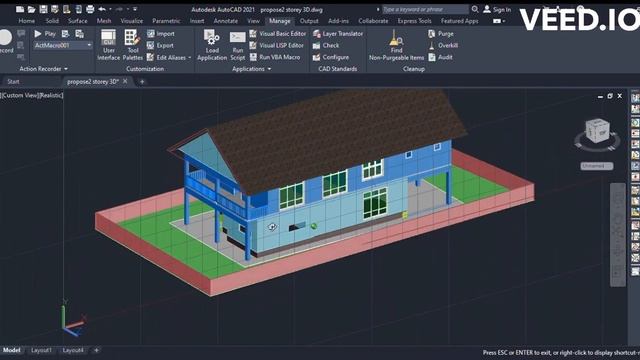Undo the last action with the back arrow
Viewport: 640px width, 360px height.
[x=102, y=9]
